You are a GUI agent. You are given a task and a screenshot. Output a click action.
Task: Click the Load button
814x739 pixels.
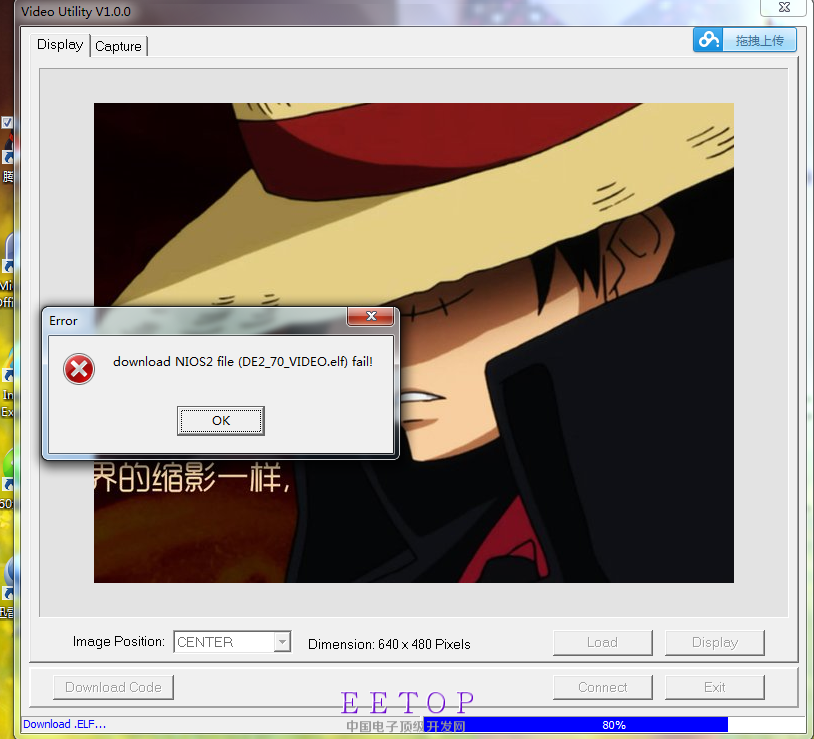coord(602,642)
